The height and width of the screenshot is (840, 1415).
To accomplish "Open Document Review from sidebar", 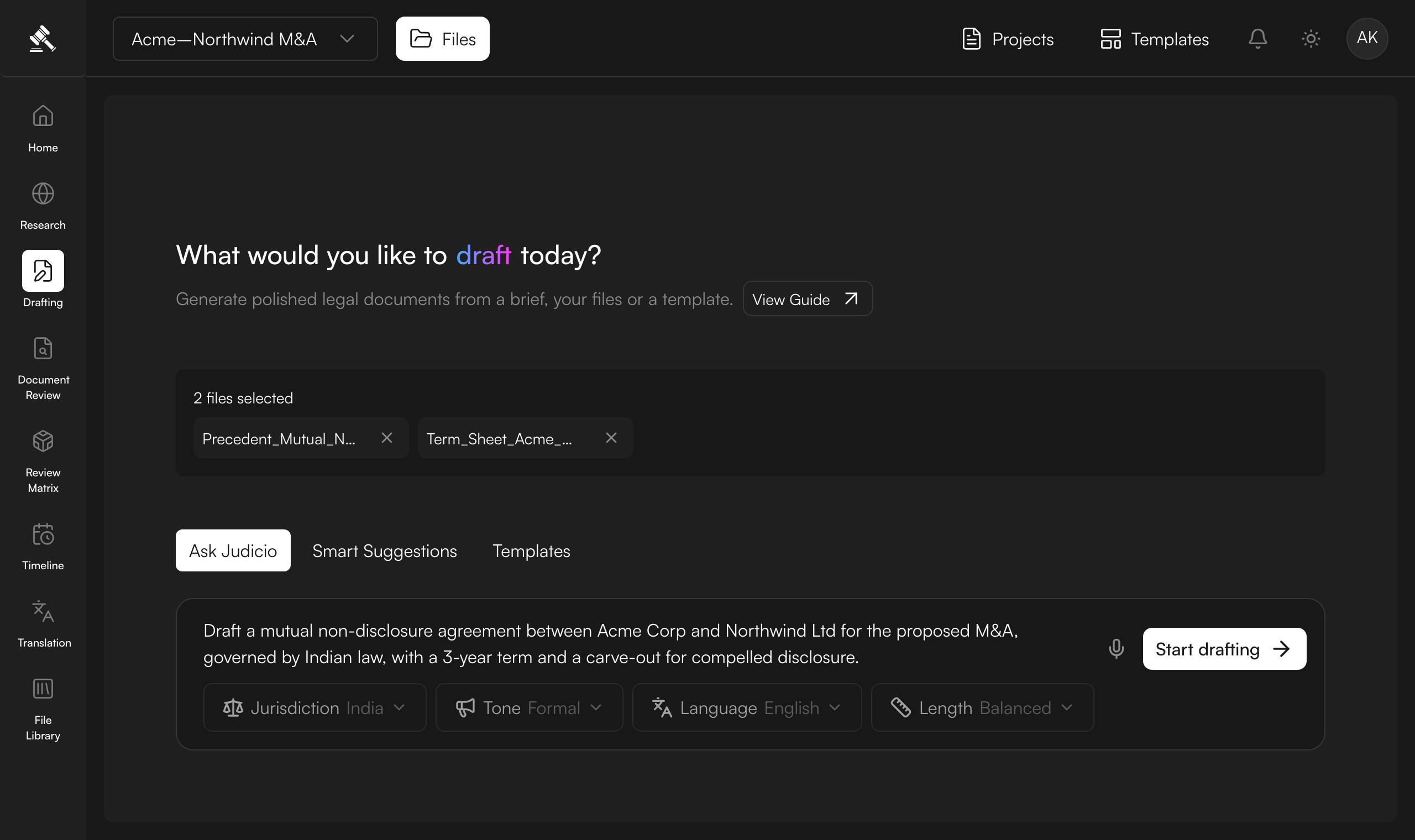I will [43, 369].
